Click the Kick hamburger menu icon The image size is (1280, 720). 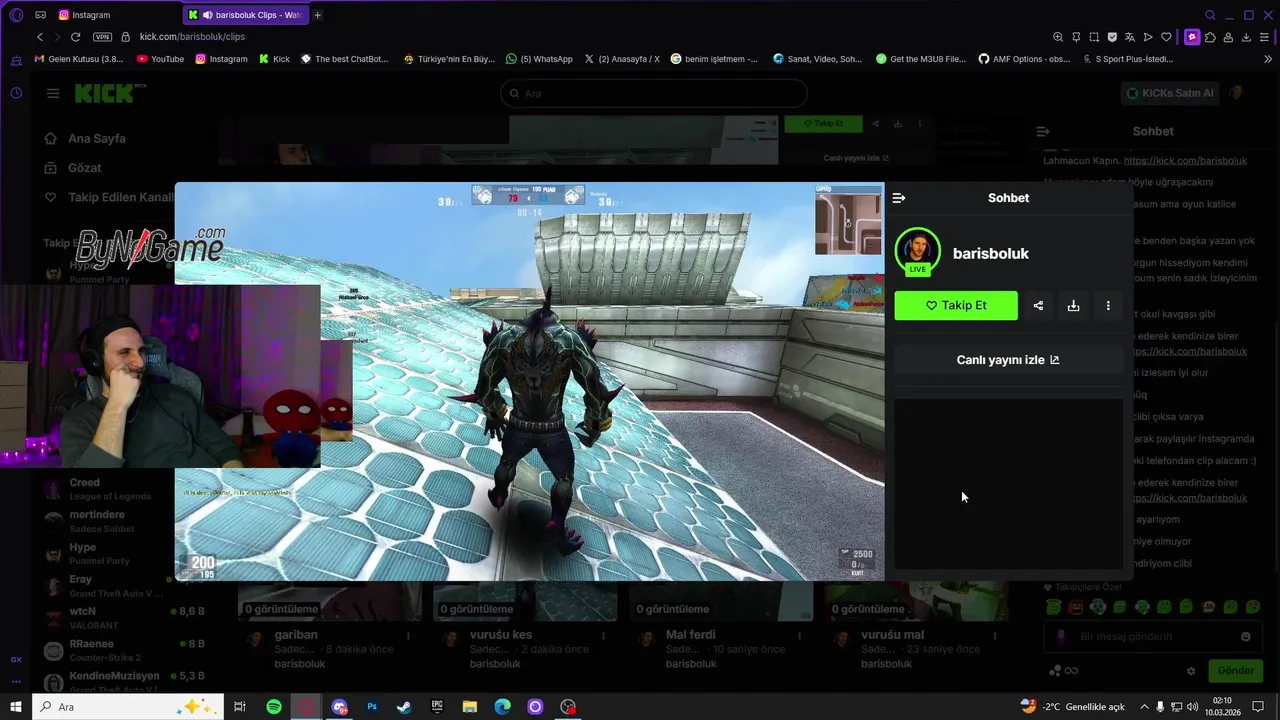53,93
